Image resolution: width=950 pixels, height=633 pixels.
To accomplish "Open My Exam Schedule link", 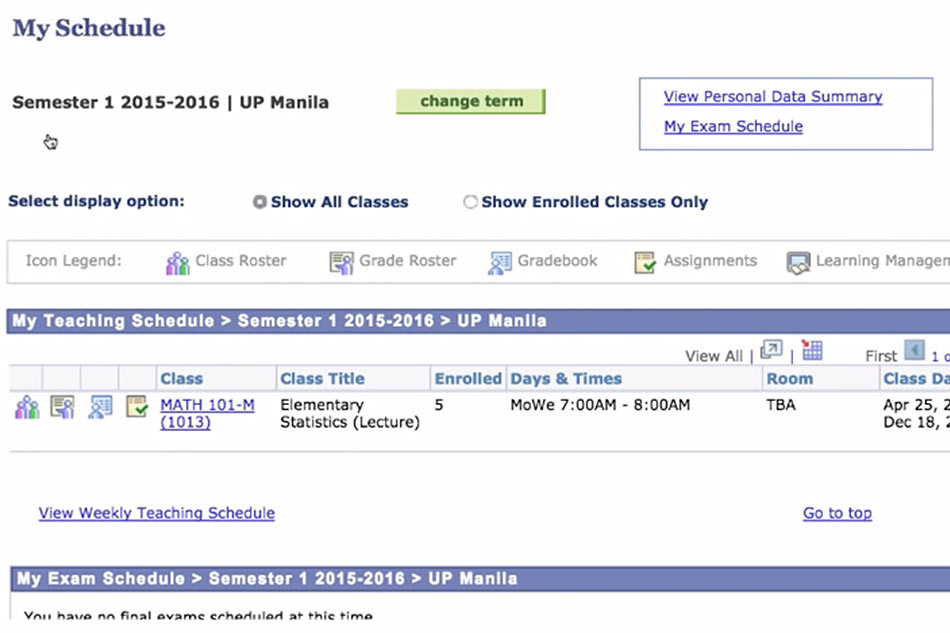I will [x=733, y=126].
